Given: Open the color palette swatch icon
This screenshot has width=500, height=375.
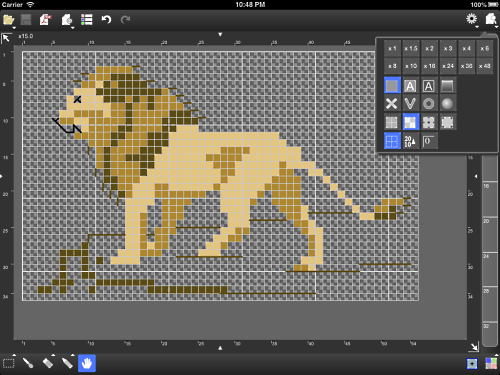Looking at the screenshot, I should pos(491,363).
